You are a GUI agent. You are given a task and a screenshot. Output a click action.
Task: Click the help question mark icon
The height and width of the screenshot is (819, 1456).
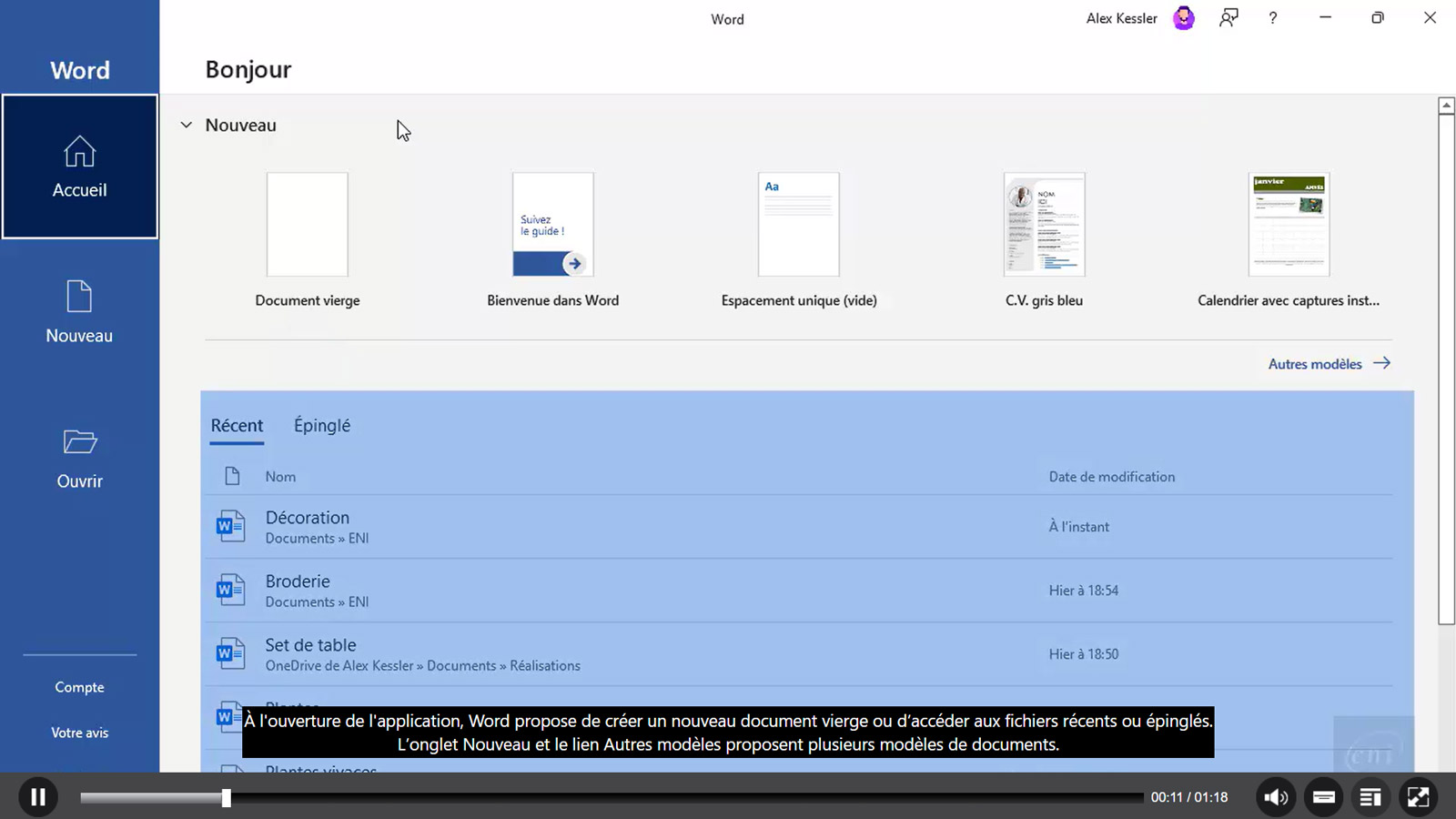[x=1272, y=18]
